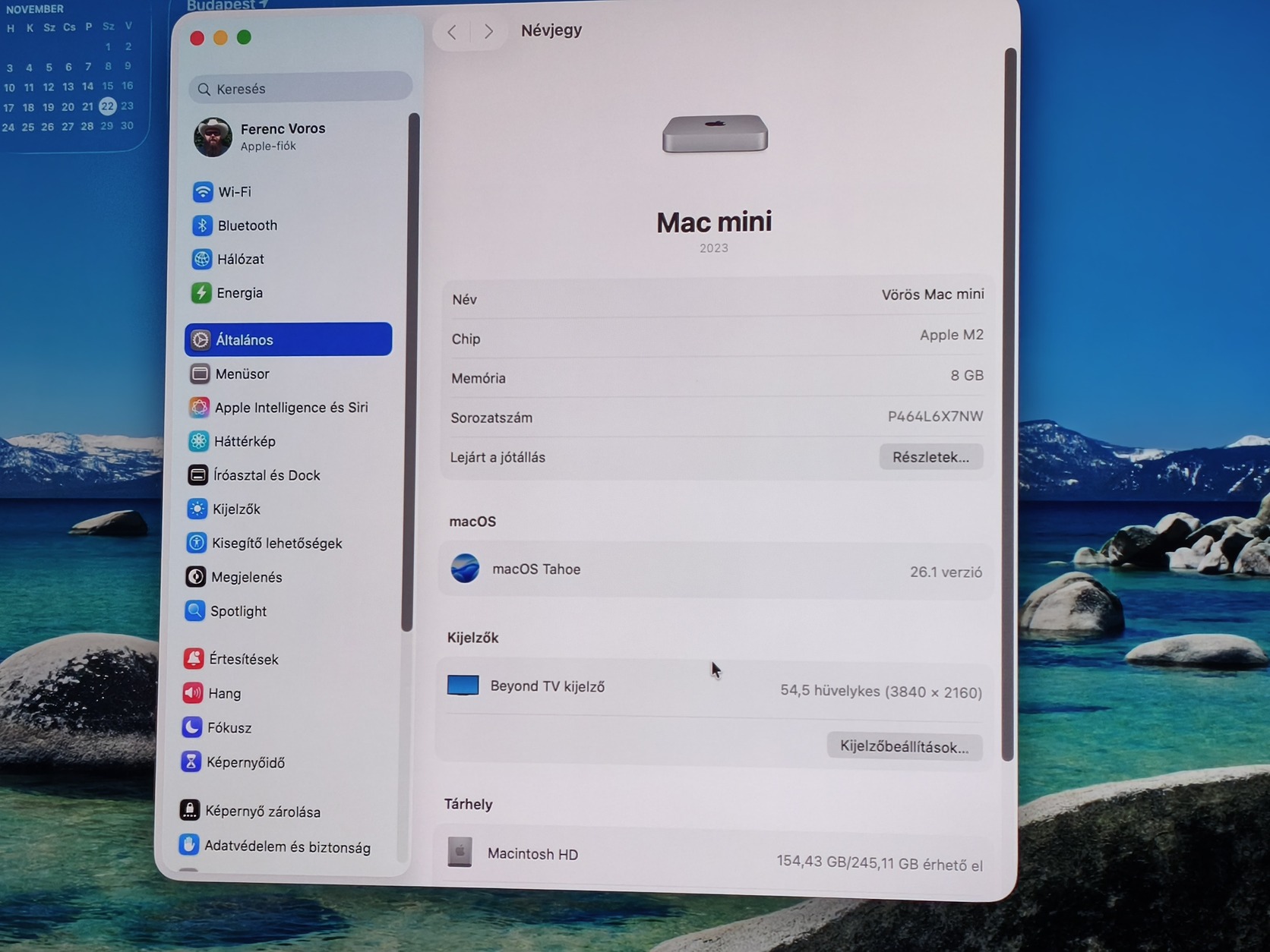Click the macOS Tahoe label
1270x952 pixels.
point(536,569)
